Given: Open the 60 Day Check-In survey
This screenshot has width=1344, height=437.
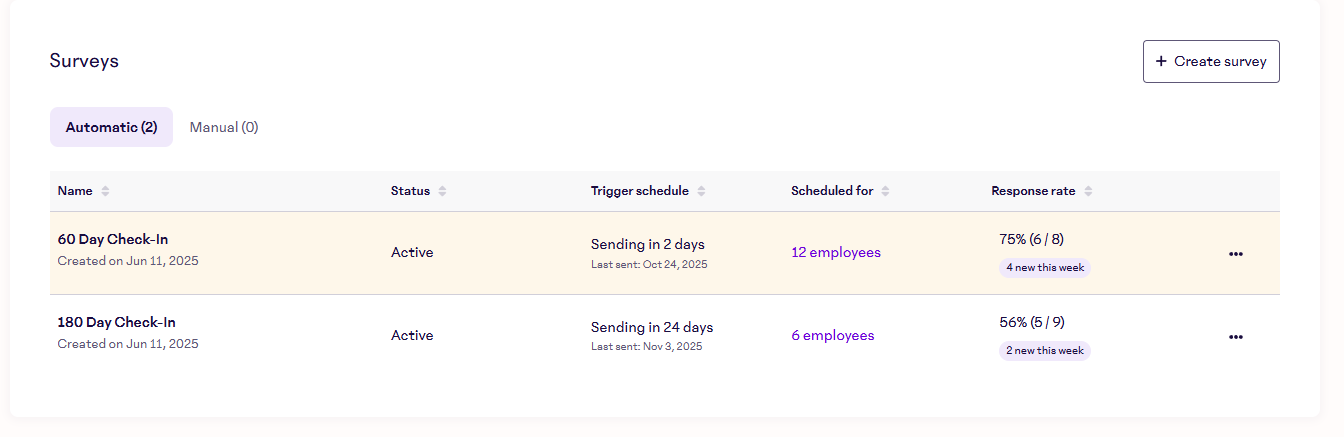Looking at the screenshot, I should 113,239.
